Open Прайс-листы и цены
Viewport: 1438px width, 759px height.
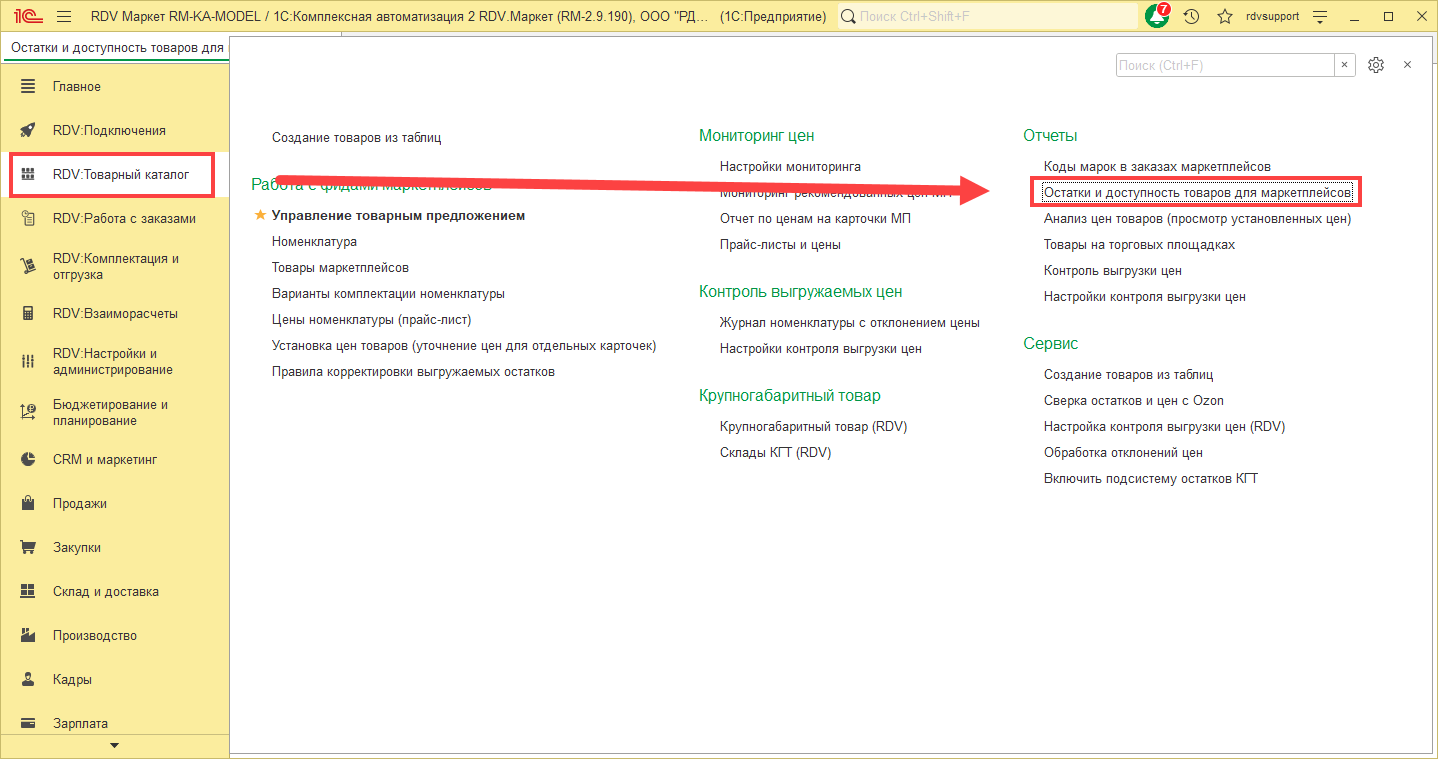[x=780, y=244]
